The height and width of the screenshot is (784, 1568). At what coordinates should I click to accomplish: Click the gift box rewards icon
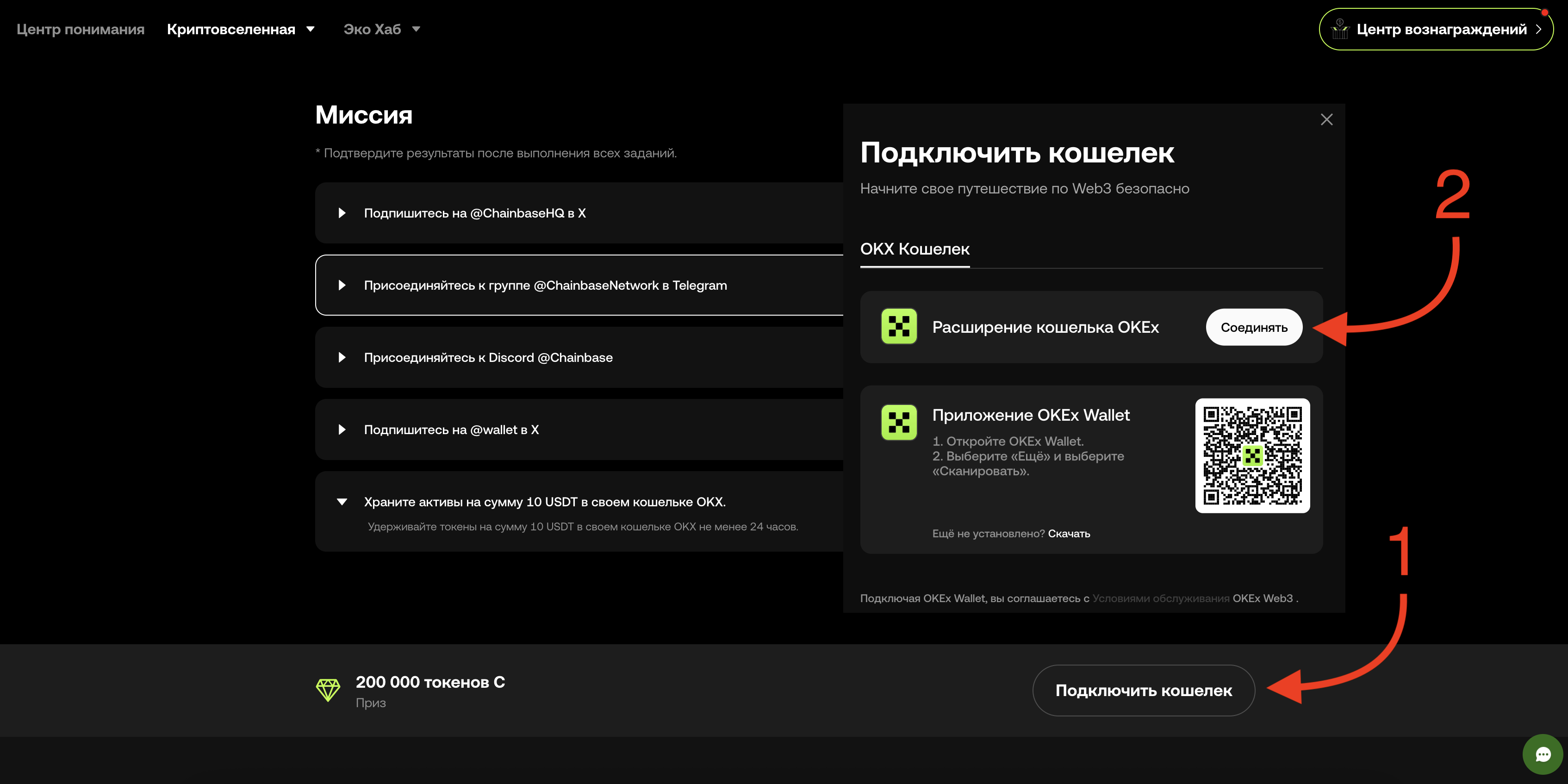click(x=1340, y=29)
